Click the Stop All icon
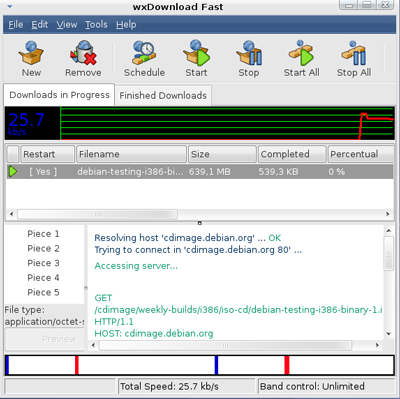Screen dimensions: 400x399 pos(354,53)
